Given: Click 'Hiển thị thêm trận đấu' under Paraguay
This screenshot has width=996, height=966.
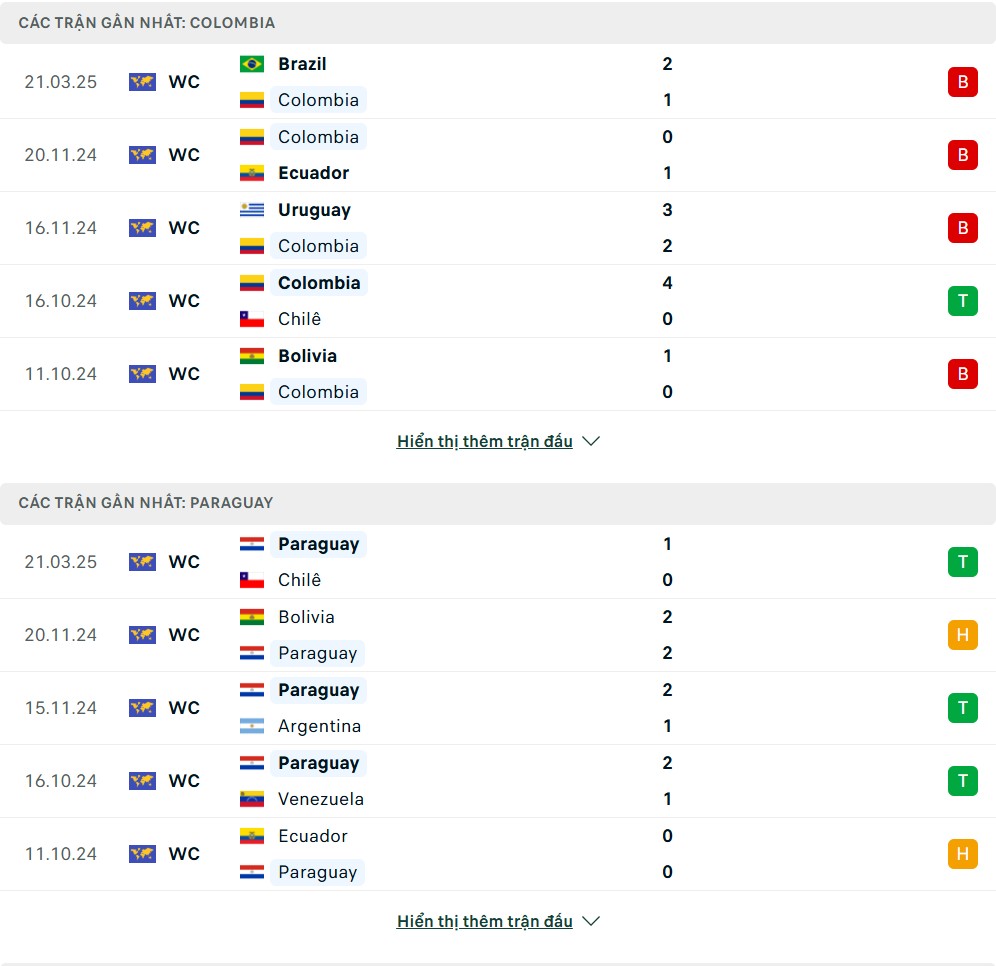Looking at the screenshot, I should pos(485,921).
